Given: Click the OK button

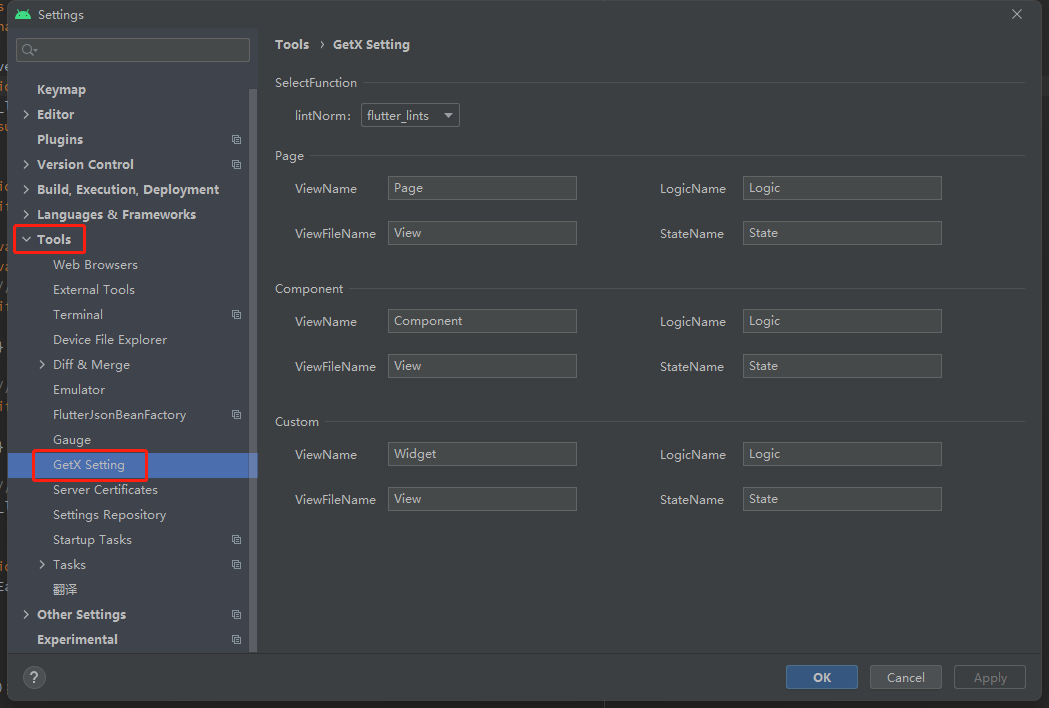Looking at the screenshot, I should (822, 677).
